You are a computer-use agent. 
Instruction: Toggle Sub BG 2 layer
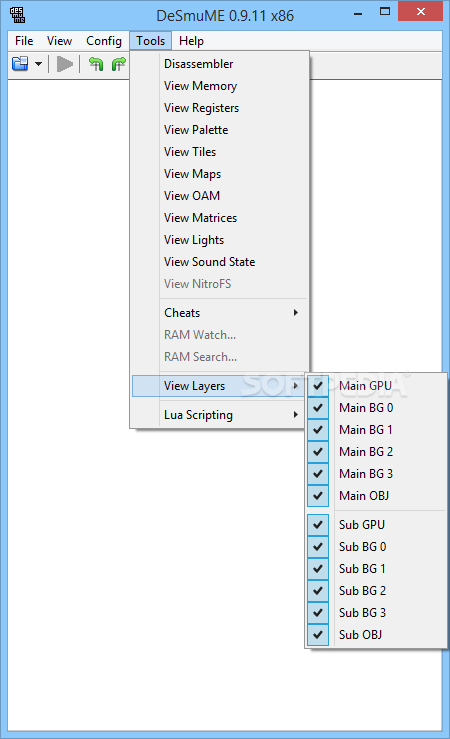point(376,591)
